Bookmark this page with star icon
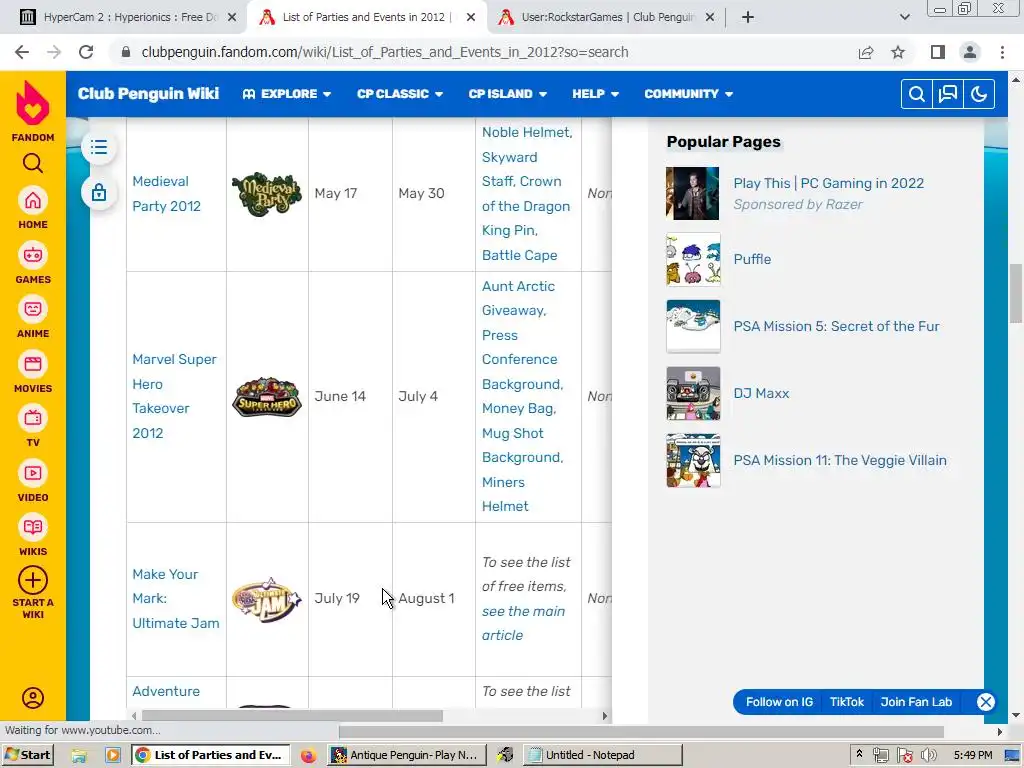The image size is (1024, 768). point(898,52)
